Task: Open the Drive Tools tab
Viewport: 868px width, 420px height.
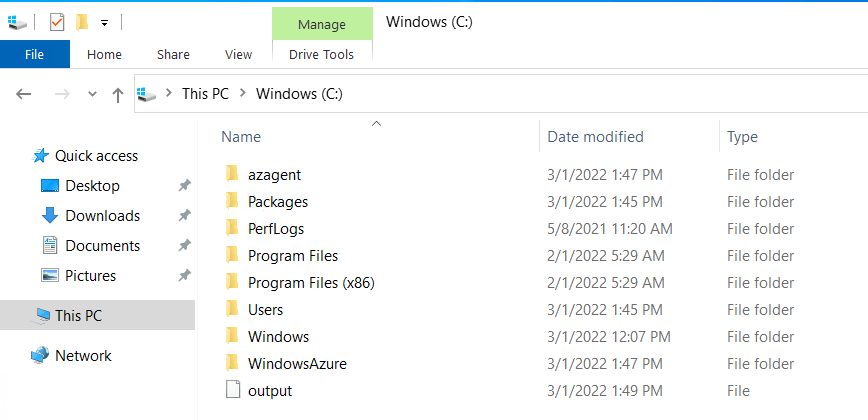Action: (x=322, y=54)
